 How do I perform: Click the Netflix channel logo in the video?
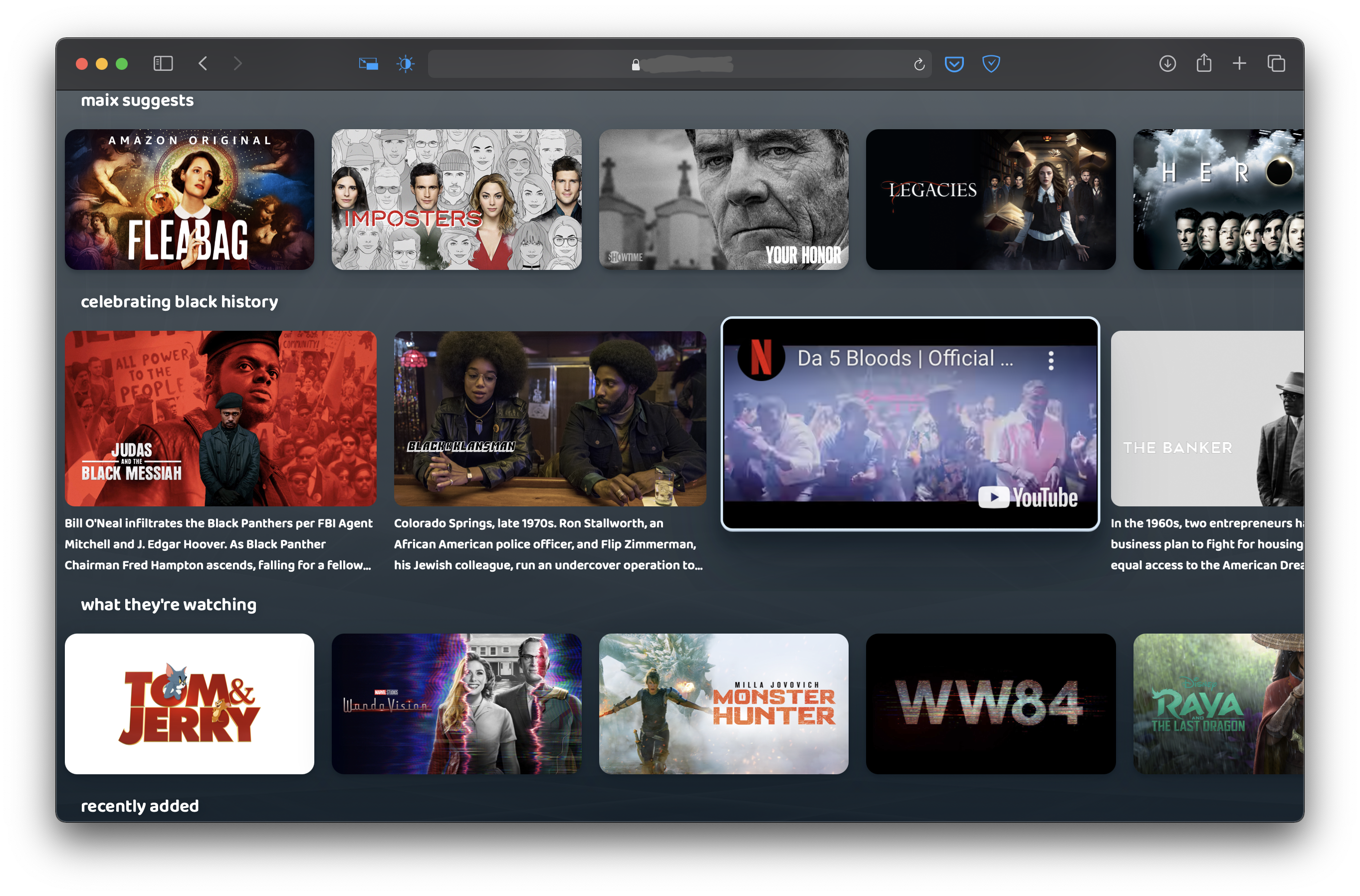(760, 359)
